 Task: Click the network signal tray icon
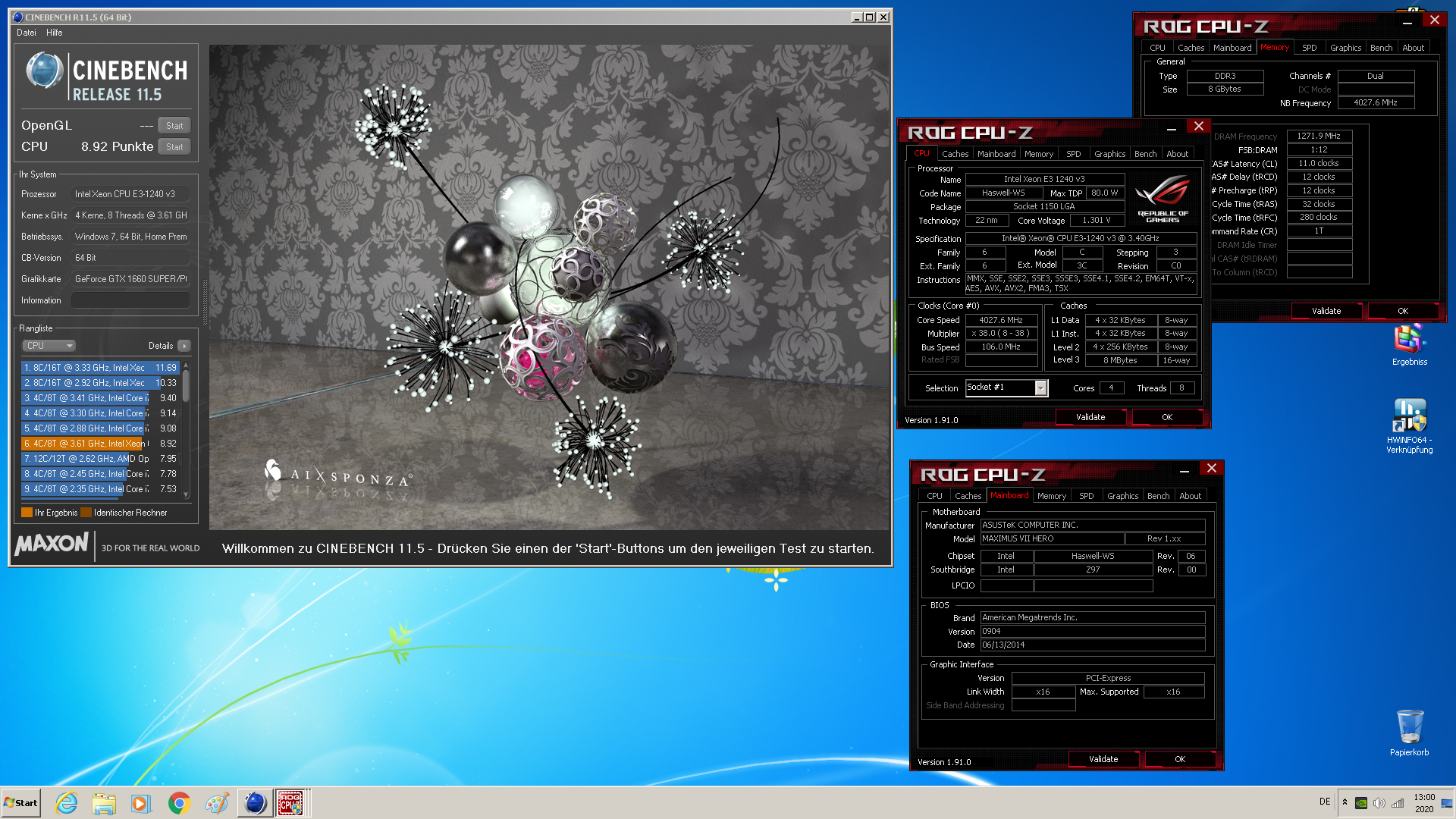coord(1397,803)
